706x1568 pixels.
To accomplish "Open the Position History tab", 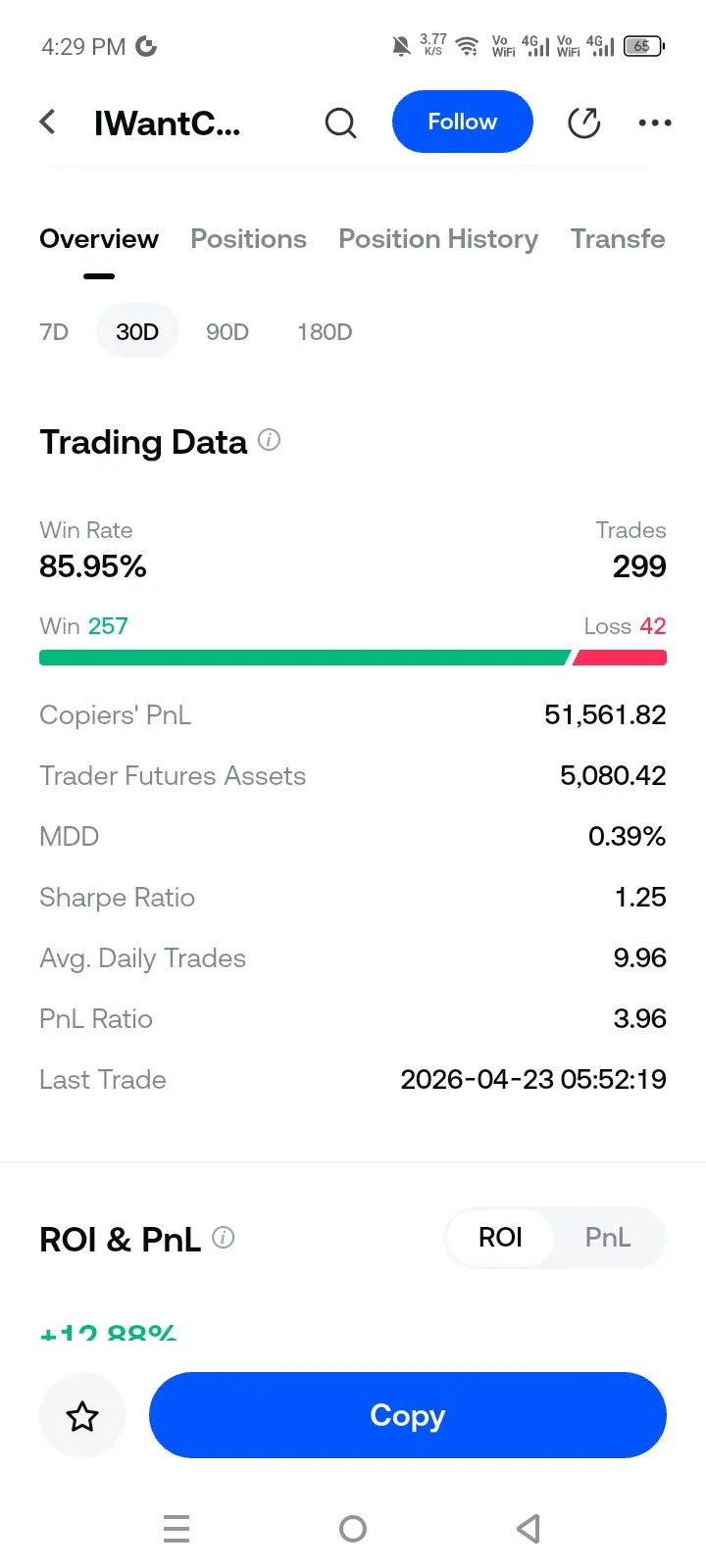I will point(438,239).
